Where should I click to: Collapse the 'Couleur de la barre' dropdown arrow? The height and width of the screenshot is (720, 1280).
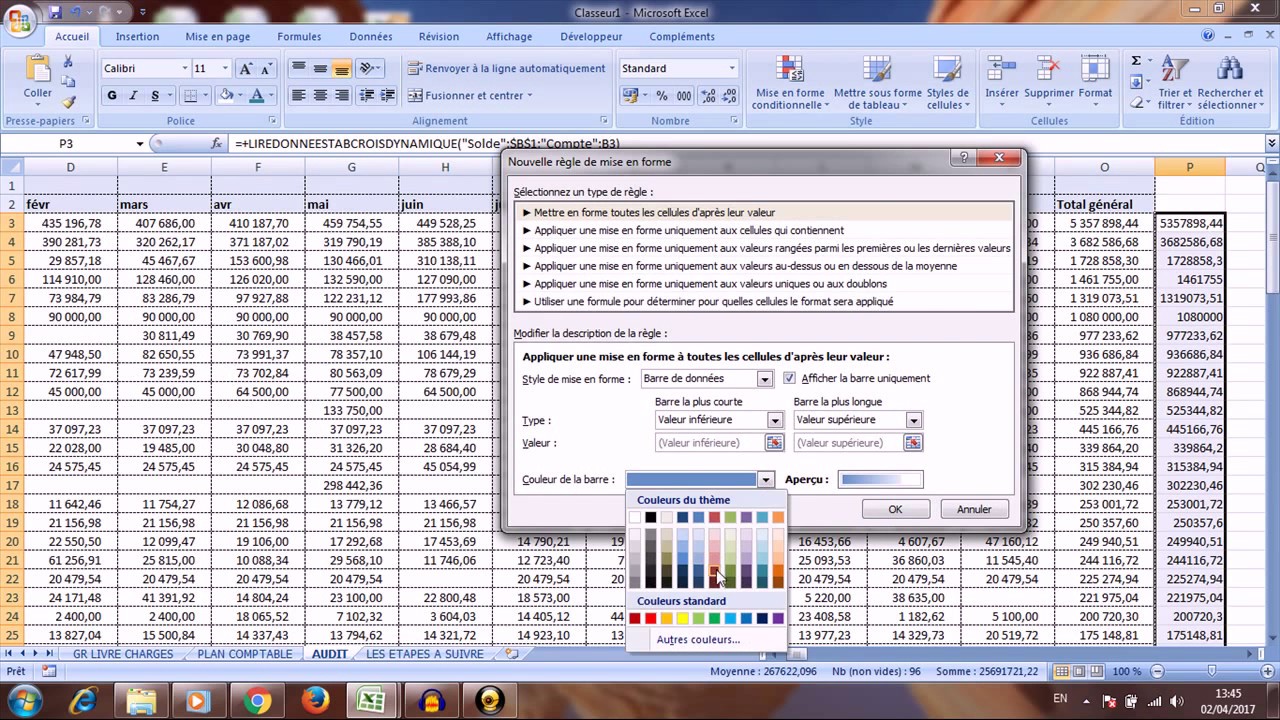pos(765,480)
